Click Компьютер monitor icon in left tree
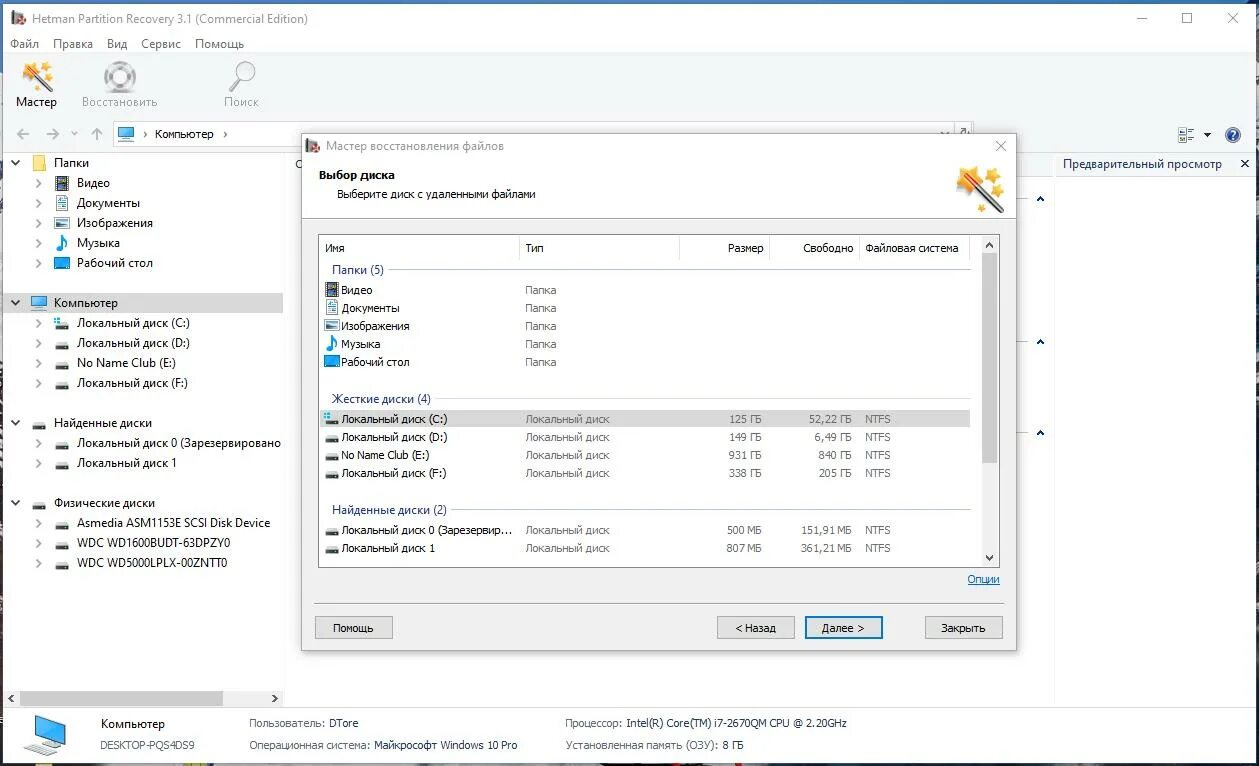The image size is (1259, 766). coord(39,303)
